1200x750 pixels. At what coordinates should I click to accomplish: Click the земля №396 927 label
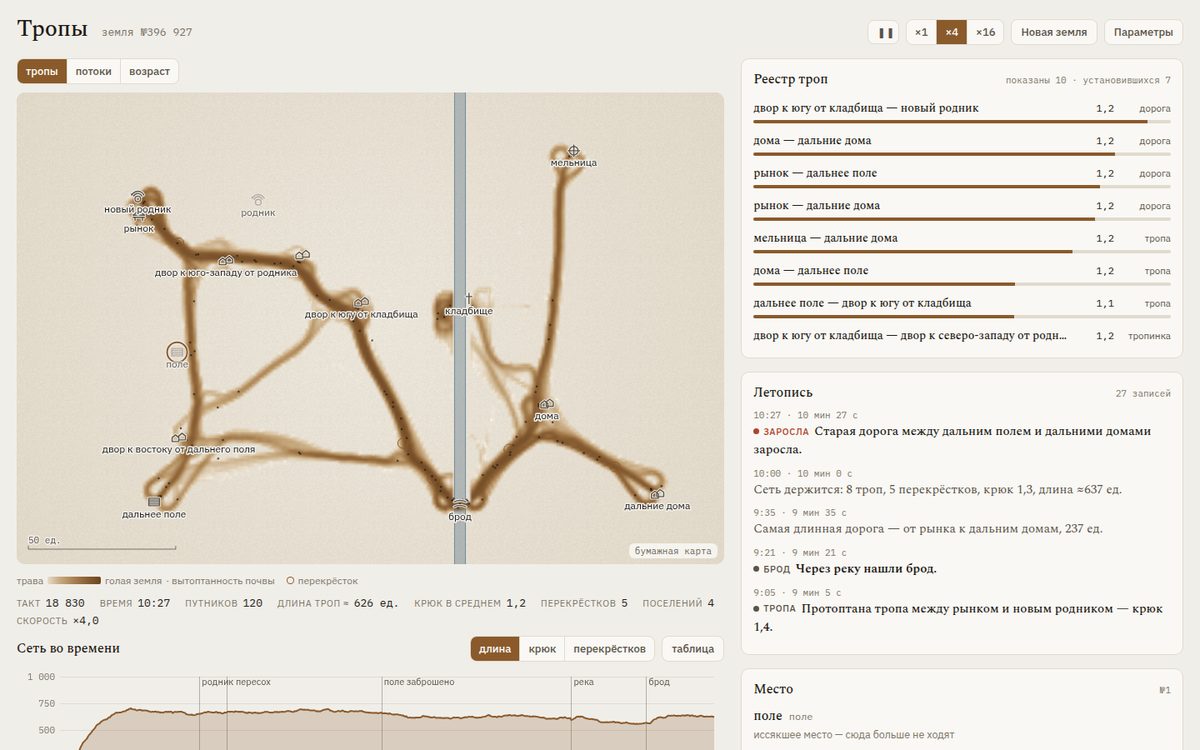point(147,32)
